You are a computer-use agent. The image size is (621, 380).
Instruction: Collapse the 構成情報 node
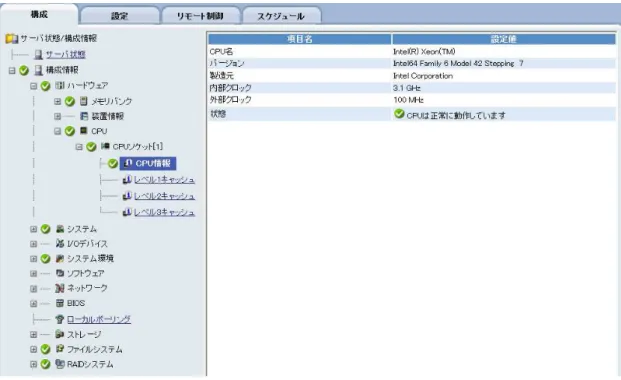click(12, 71)
